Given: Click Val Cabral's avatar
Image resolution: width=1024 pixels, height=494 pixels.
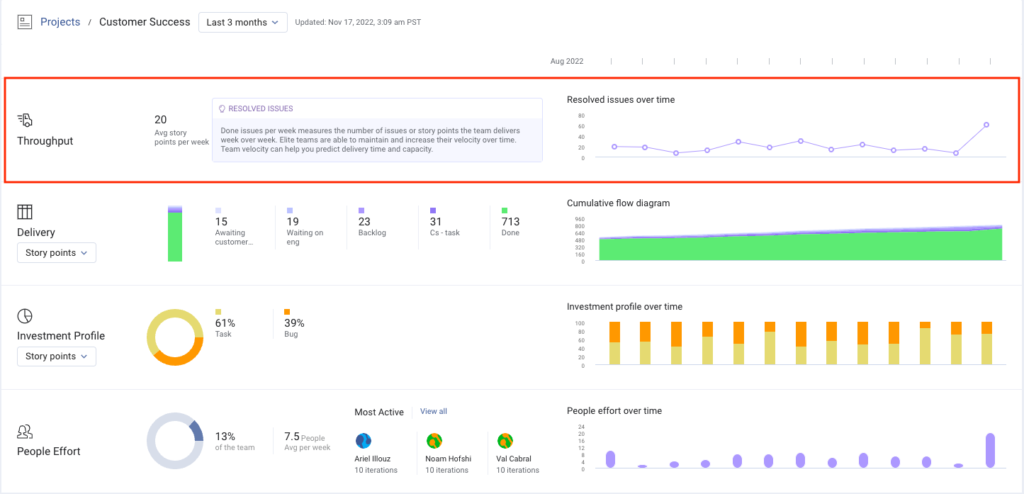Looking at the screenshot, I should (504, 440).
